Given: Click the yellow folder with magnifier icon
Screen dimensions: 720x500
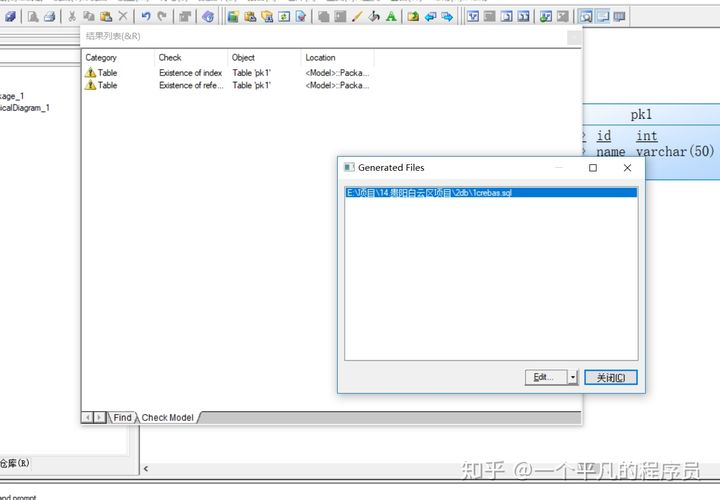Looking at the screenshot, I should point(267,17).
